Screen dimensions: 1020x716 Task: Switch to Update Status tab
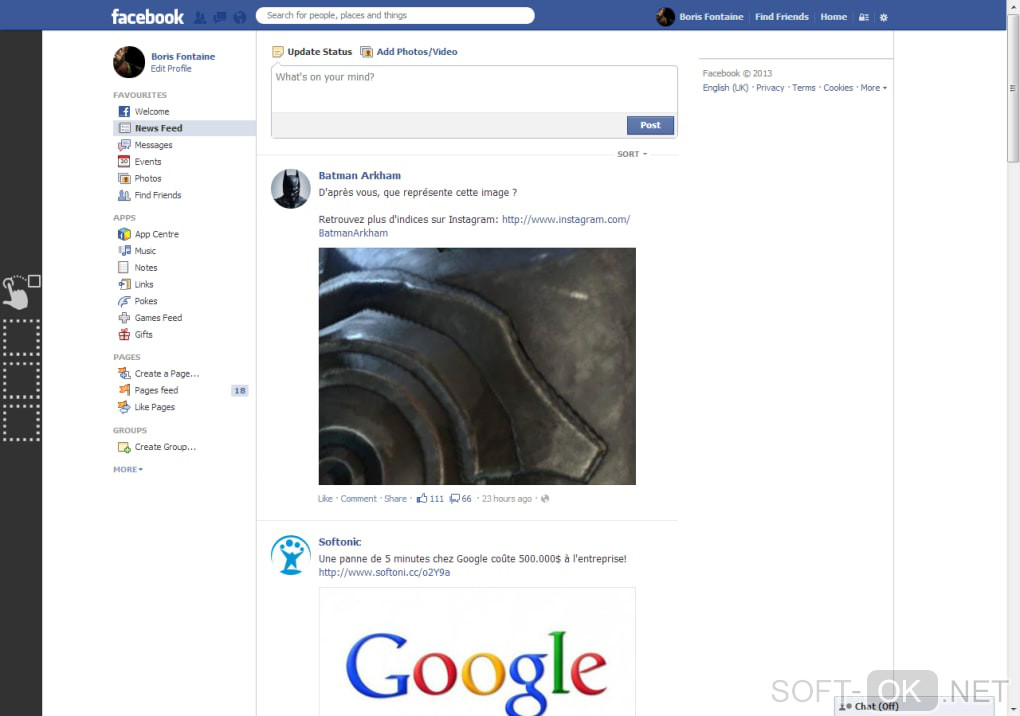coord(312,51)
